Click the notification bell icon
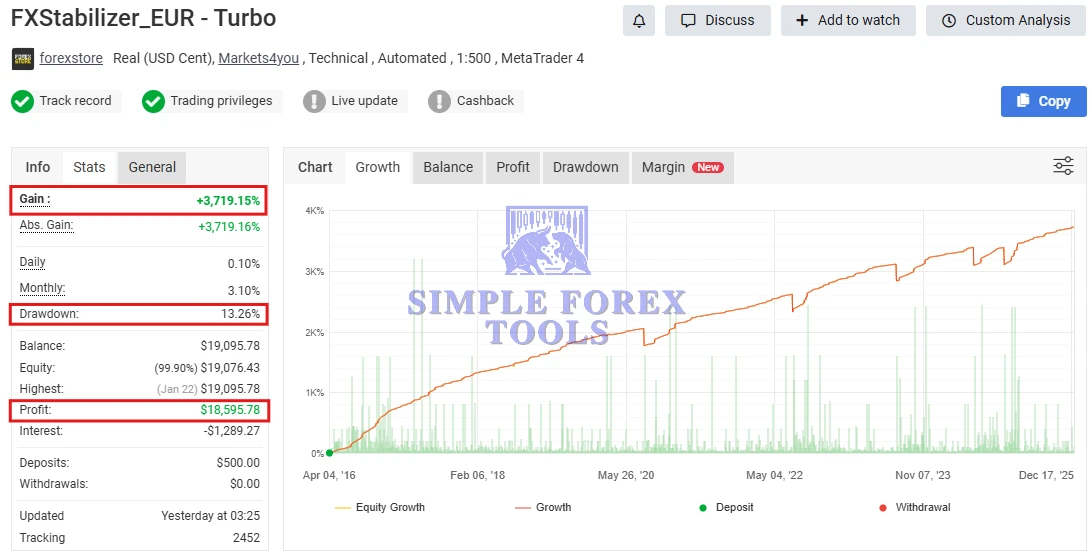Viewport: 1092px width, 557px height. click(x=638, y=20)
